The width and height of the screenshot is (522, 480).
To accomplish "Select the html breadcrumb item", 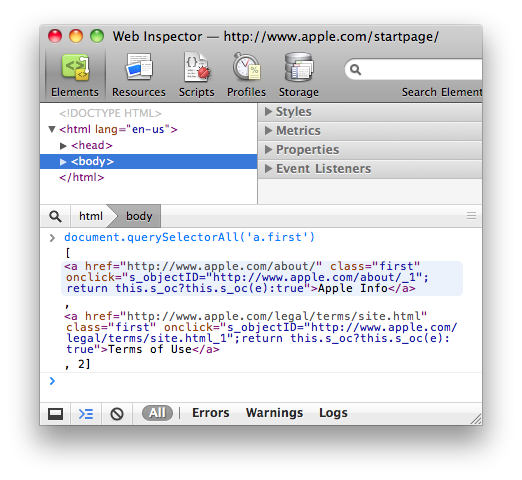I will 91,216.
